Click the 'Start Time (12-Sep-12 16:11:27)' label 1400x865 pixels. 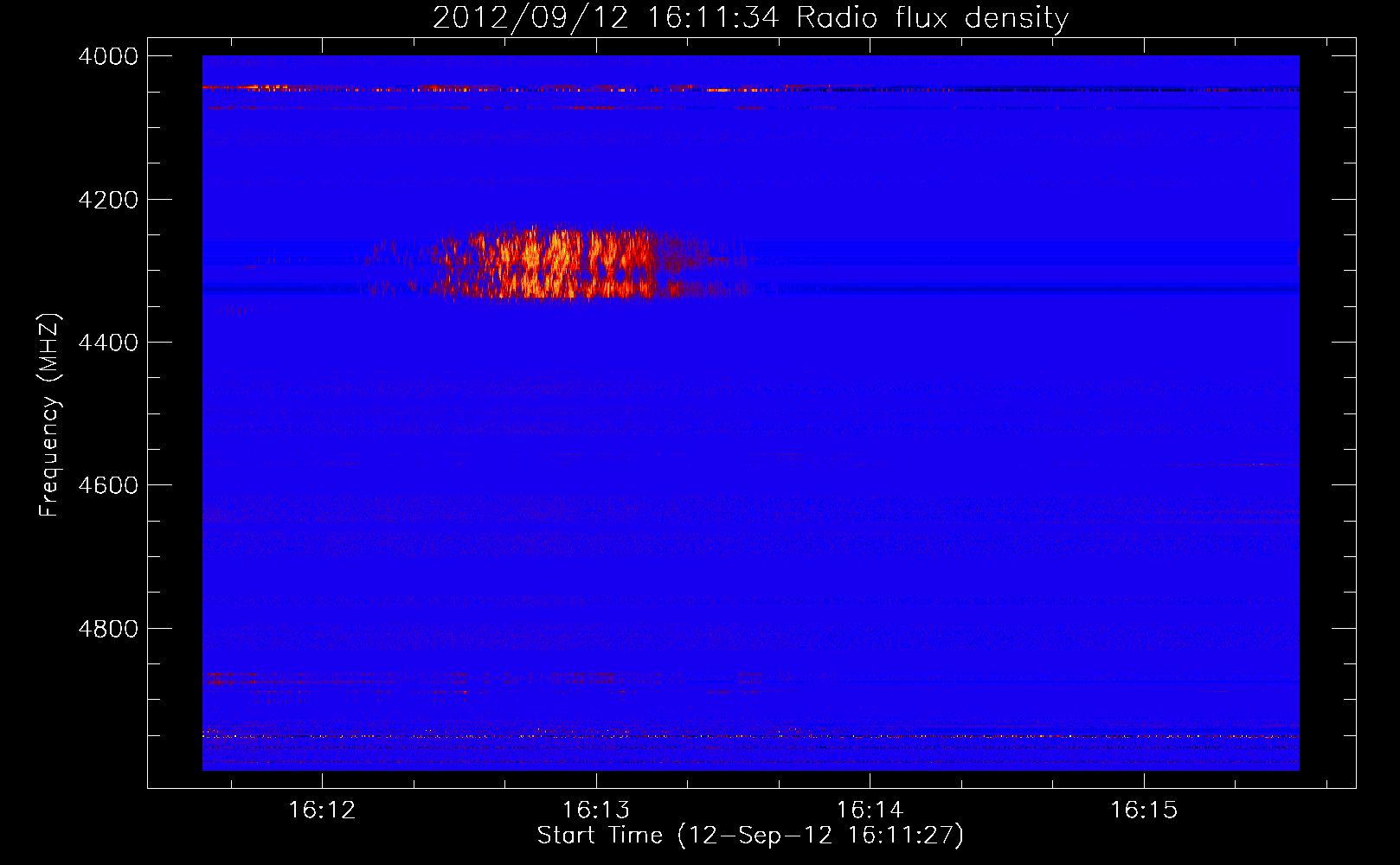click(750, 836)
